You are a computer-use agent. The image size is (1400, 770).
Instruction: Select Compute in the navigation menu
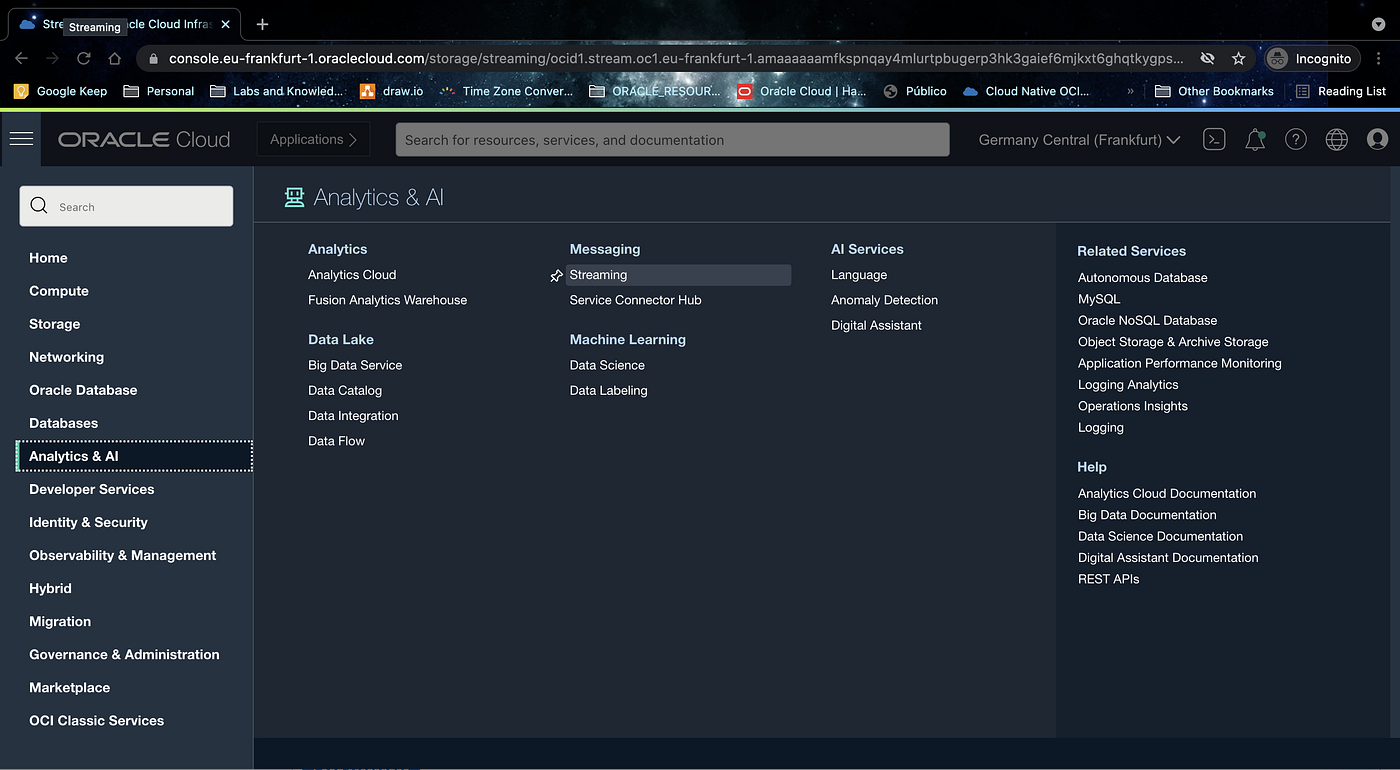59,291
